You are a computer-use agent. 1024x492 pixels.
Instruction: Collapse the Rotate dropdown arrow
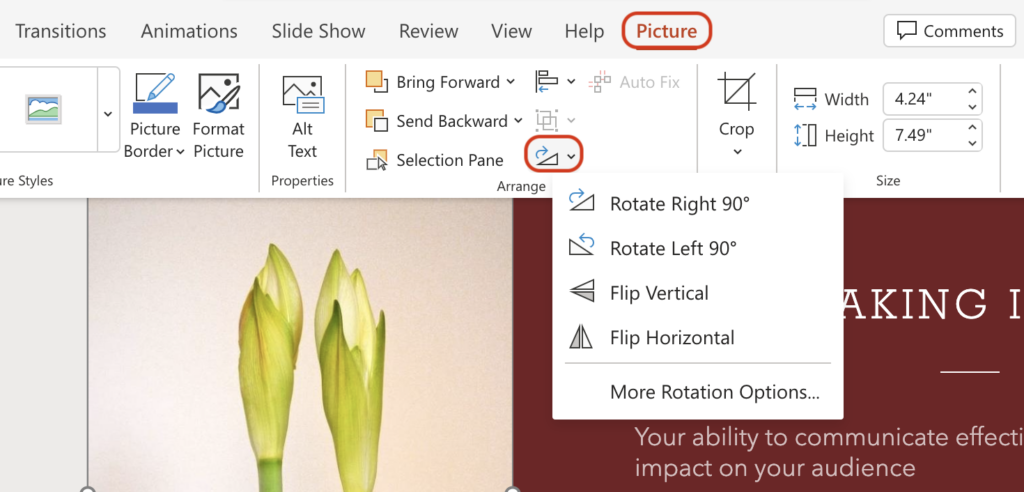(x=571, y=156)
